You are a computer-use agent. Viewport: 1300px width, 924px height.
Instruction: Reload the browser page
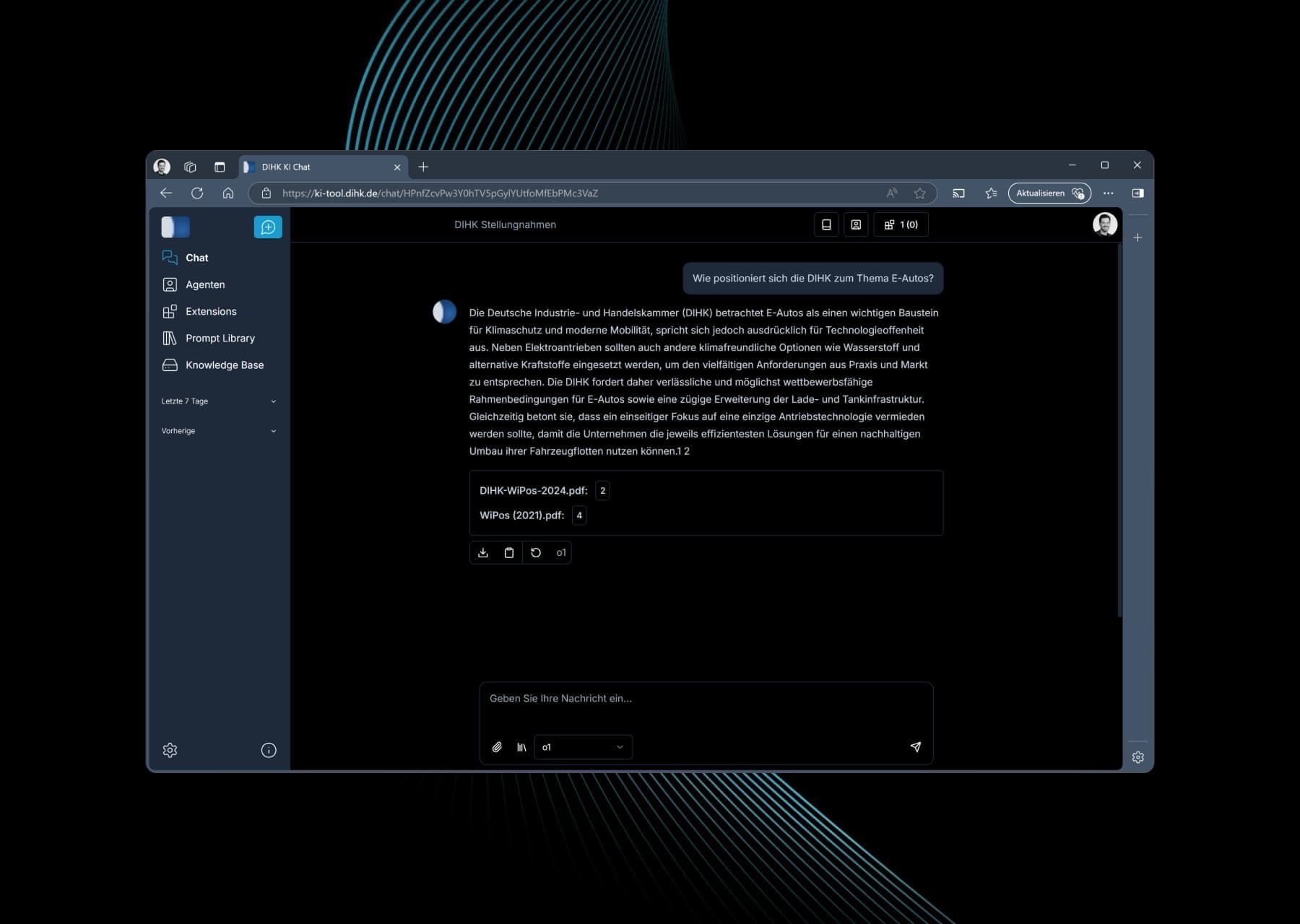[197, 193]
